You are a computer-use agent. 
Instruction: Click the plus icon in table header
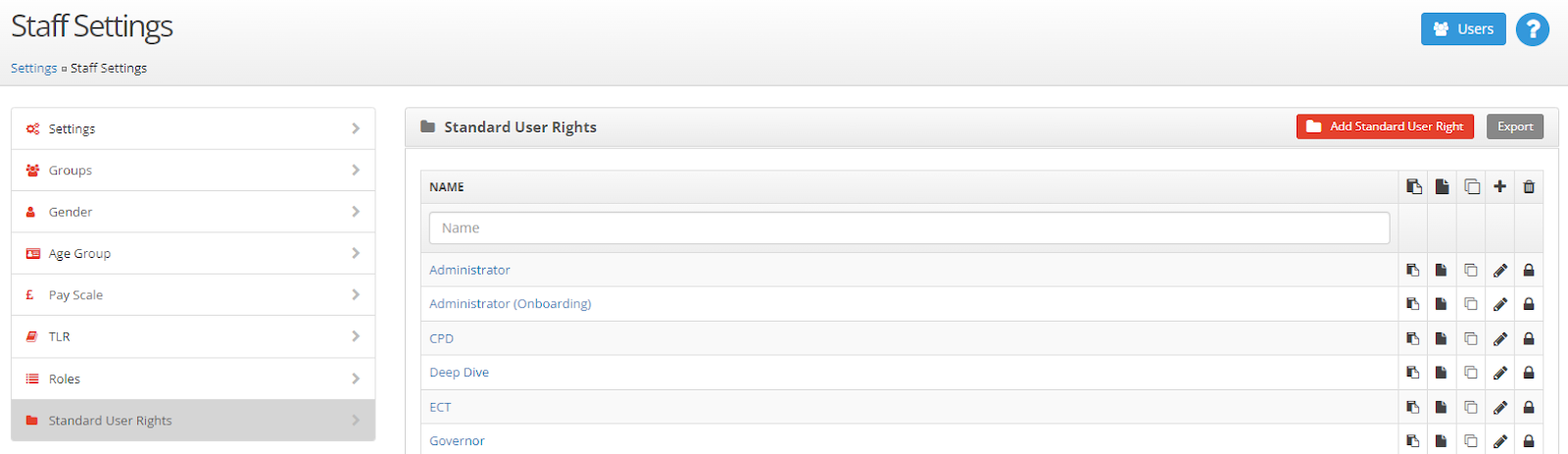click(1499, 186)
